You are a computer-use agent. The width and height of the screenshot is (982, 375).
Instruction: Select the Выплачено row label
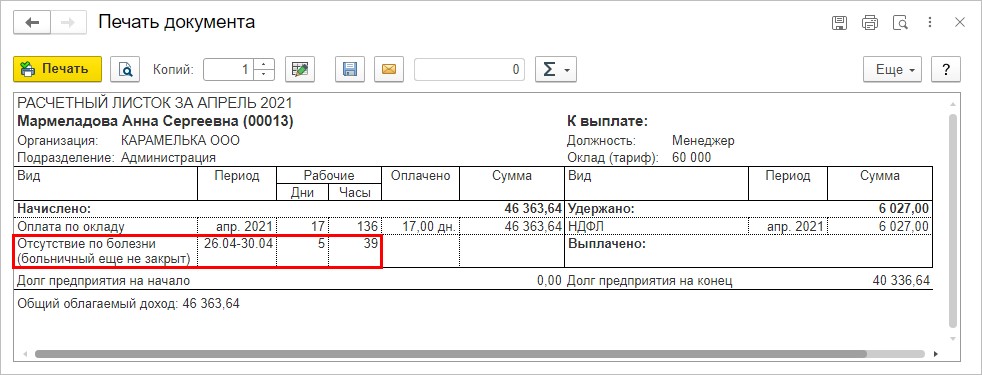606,244
